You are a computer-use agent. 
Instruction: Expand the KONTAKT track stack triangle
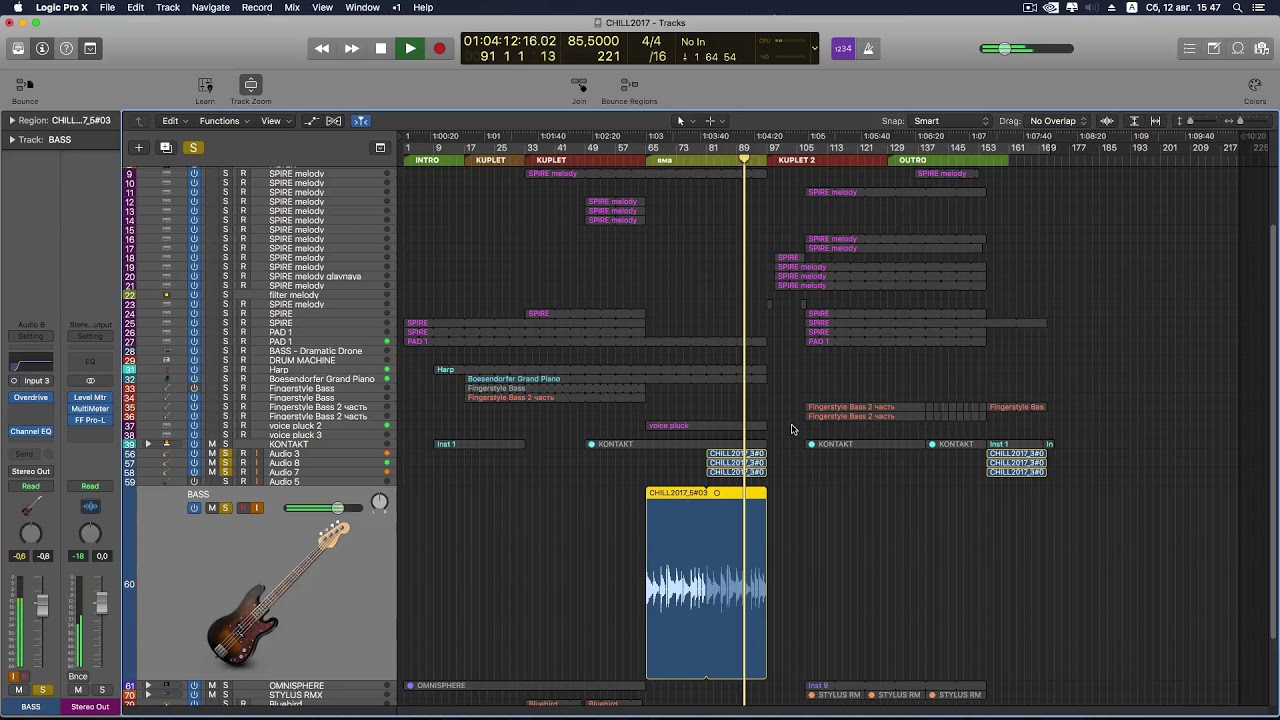[x=148, y=444]
